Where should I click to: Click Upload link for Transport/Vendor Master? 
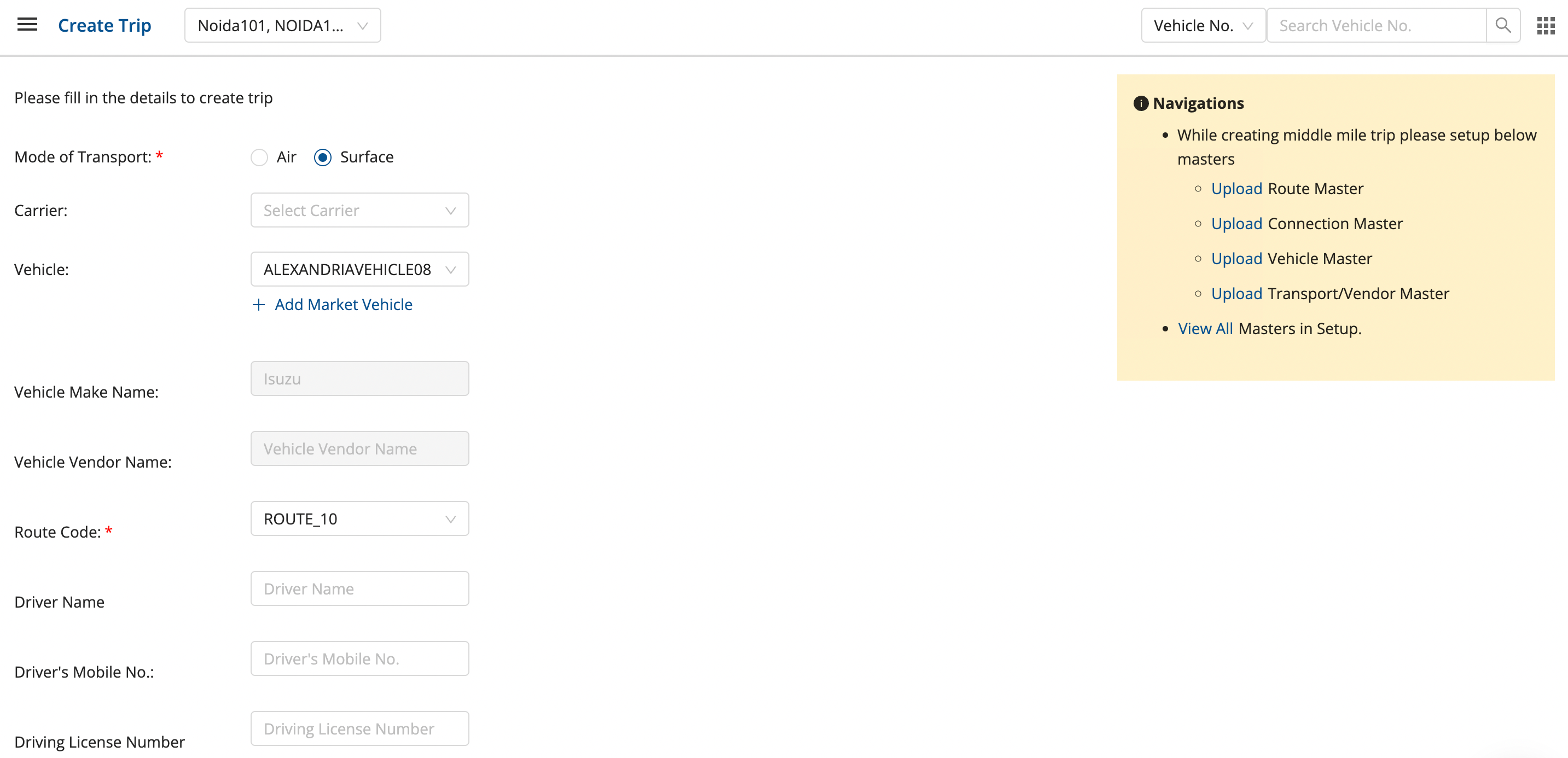point(1236,294)
